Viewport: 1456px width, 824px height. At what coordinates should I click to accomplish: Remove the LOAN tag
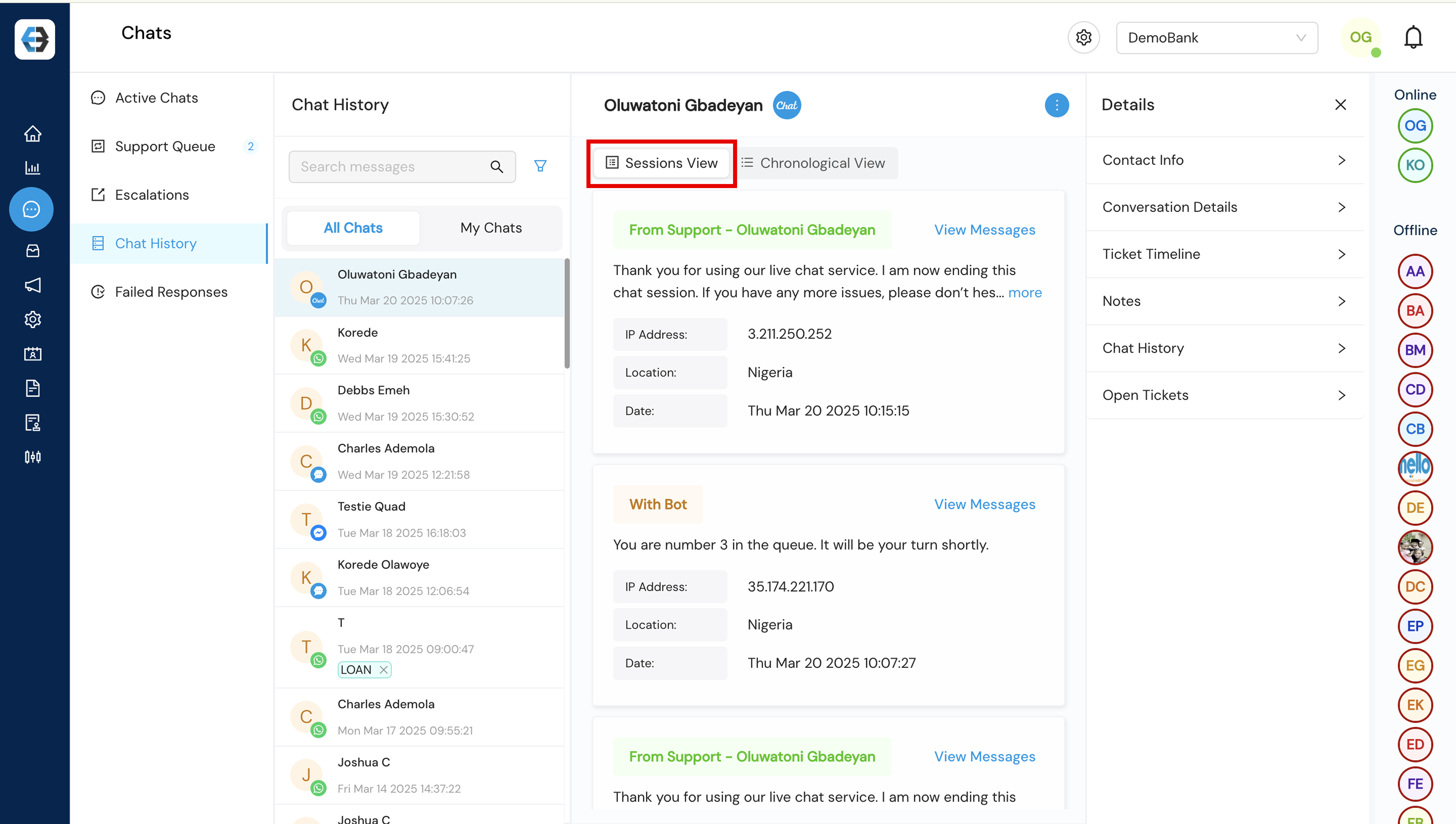click(383, 670)
